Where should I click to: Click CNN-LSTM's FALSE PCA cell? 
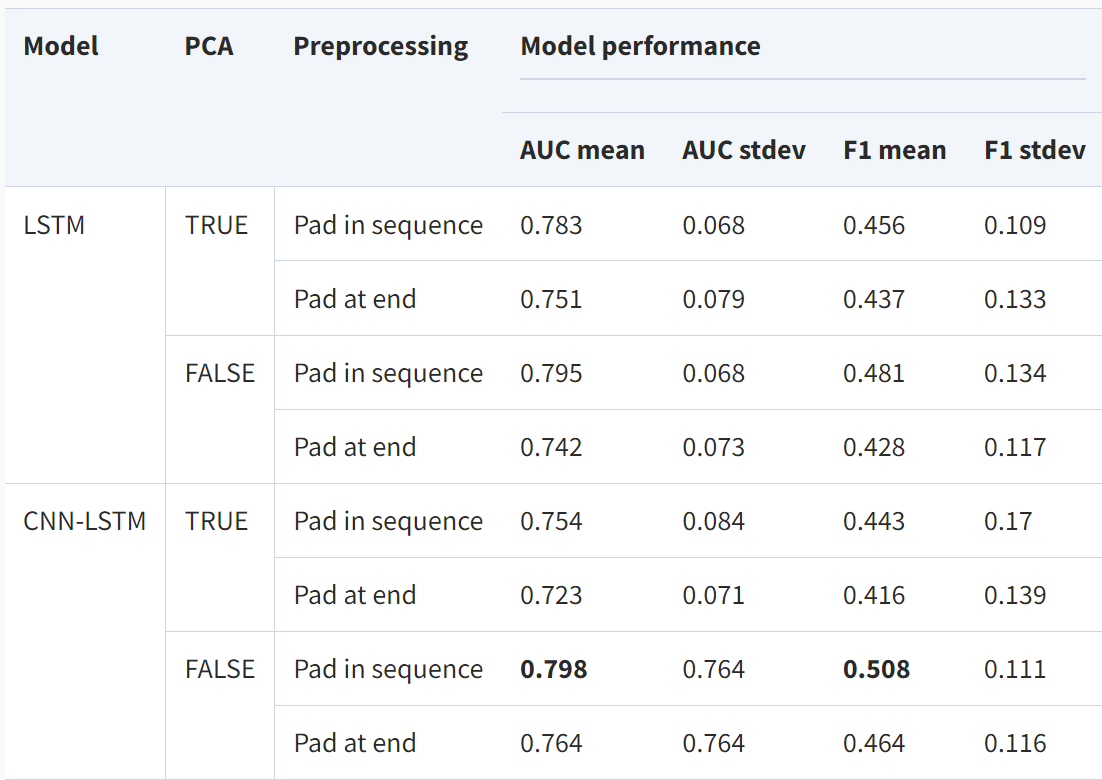tap(219, 669)
